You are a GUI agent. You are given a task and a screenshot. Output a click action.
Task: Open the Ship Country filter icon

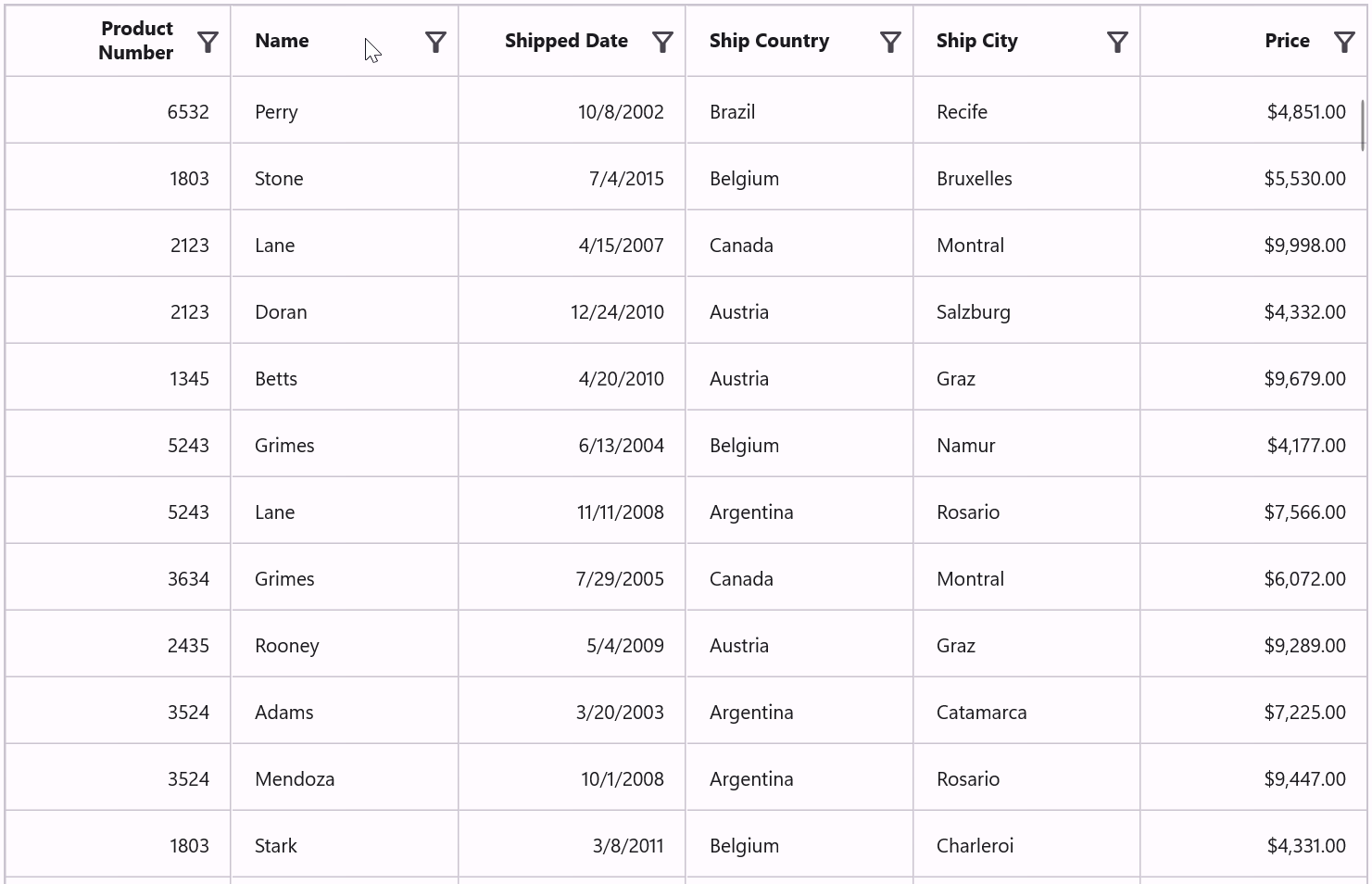coord(890,42)
